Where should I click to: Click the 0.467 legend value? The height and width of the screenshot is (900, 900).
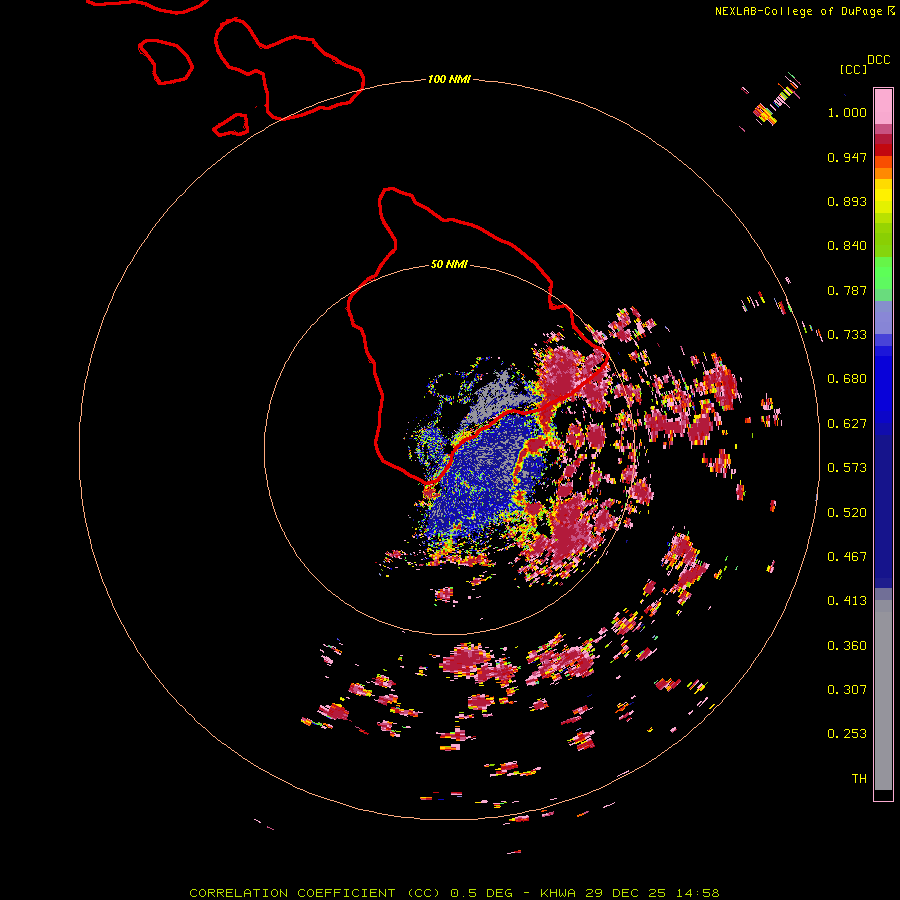pyautogui.click(x=847, y=557)
